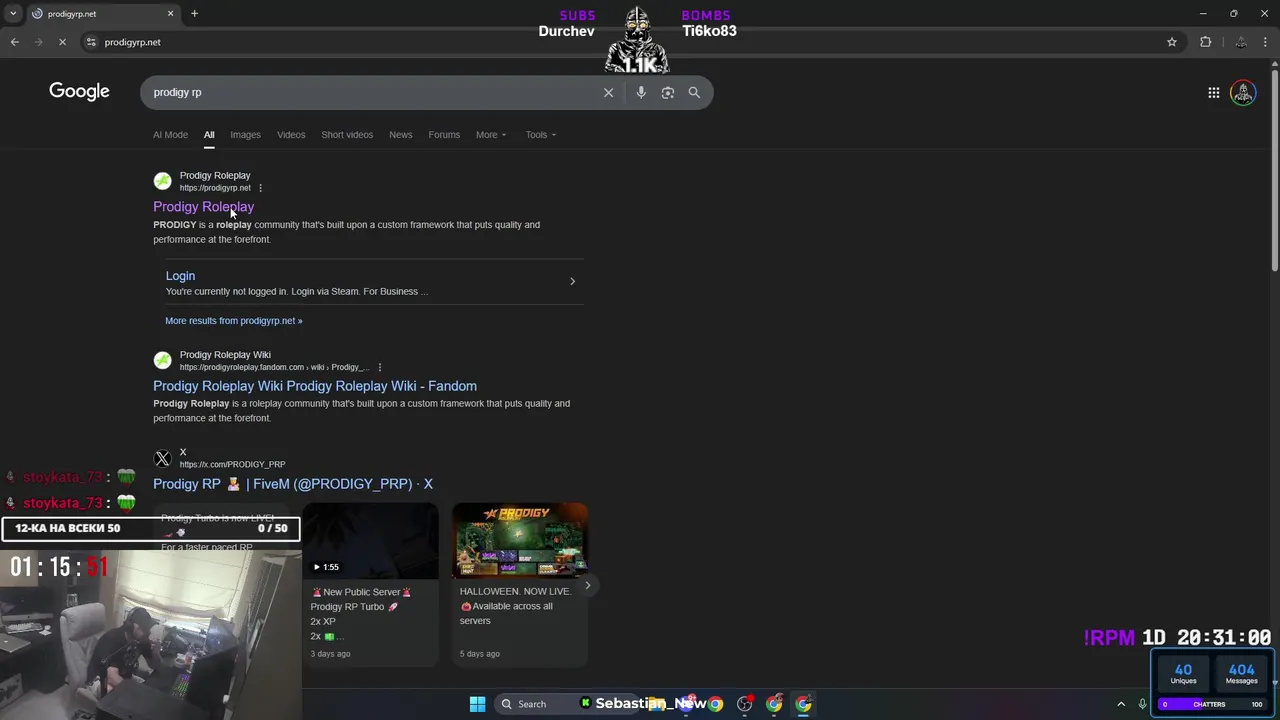1280x720 pixels.
Task: Expand the Tools dropdown
Action: [541, 135]
